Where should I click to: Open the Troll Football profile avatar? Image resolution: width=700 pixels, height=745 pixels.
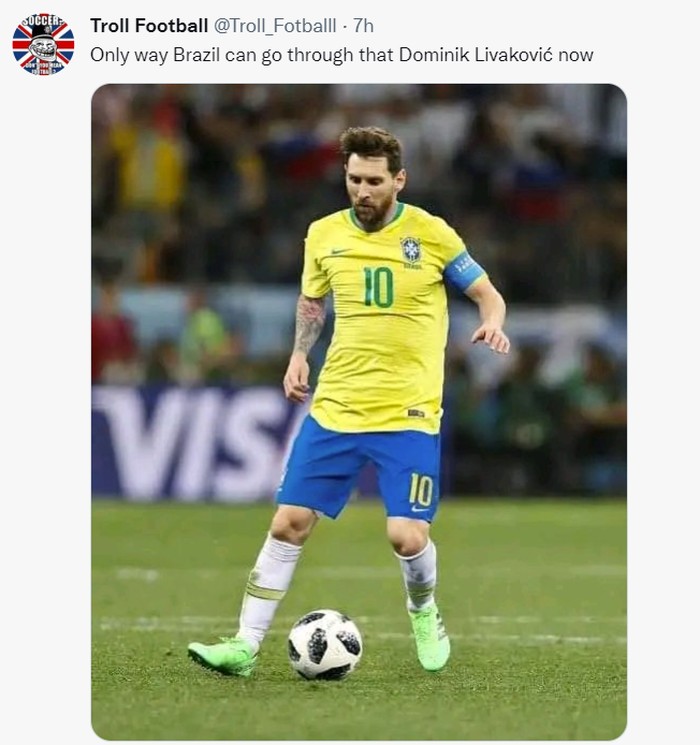(x=43, y=44)
